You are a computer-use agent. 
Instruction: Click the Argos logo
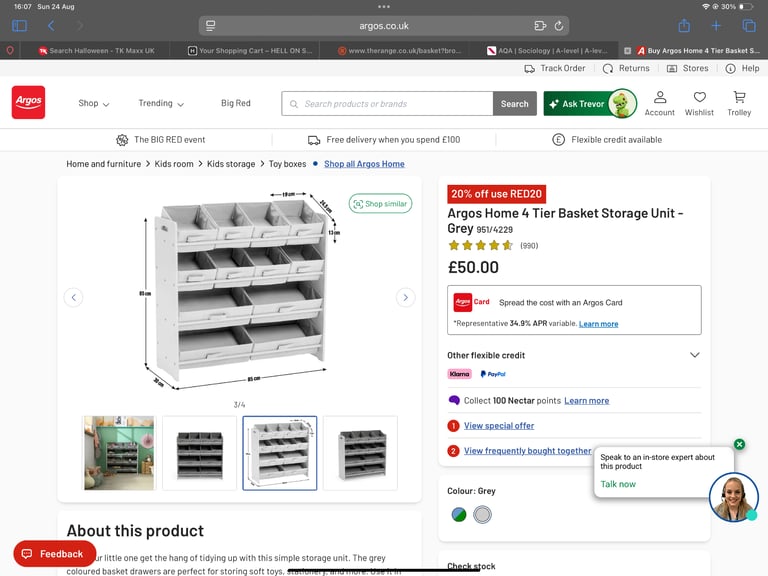[28, 102]
